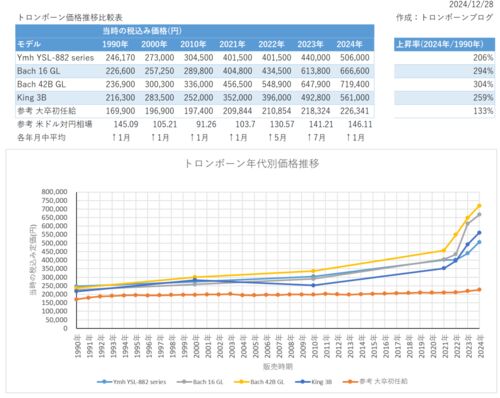Click the Ymh YSL-882 series legend entry
This screenshot has height=398, width=500.
click(x=131, y=382)
